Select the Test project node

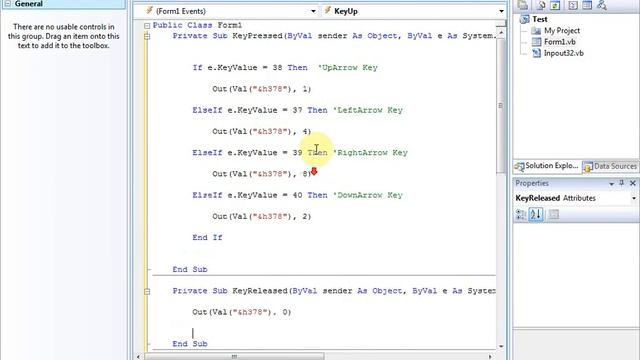click(x=540, y=19)
